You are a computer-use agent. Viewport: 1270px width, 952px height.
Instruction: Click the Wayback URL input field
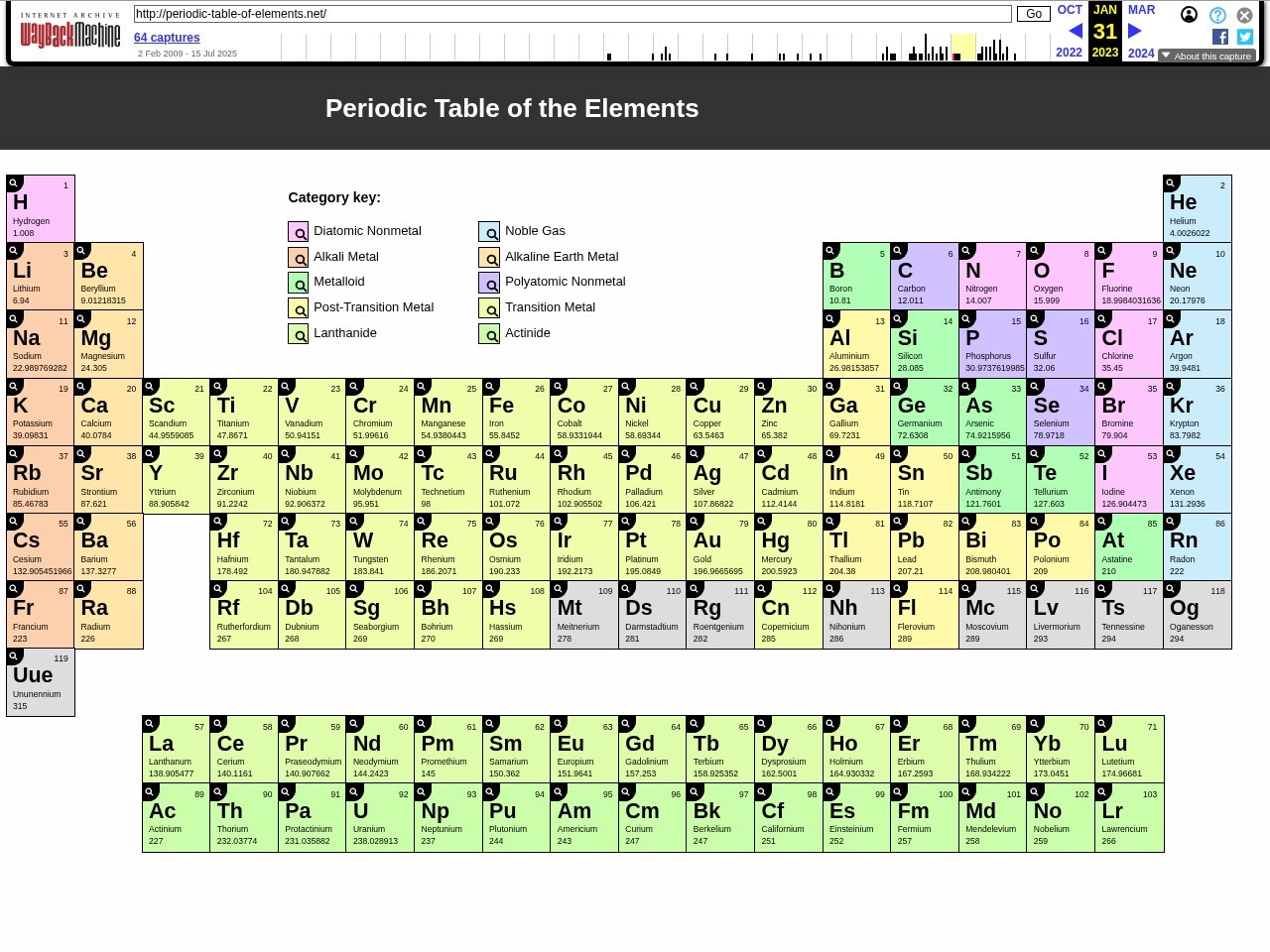[x=572, y=14]
